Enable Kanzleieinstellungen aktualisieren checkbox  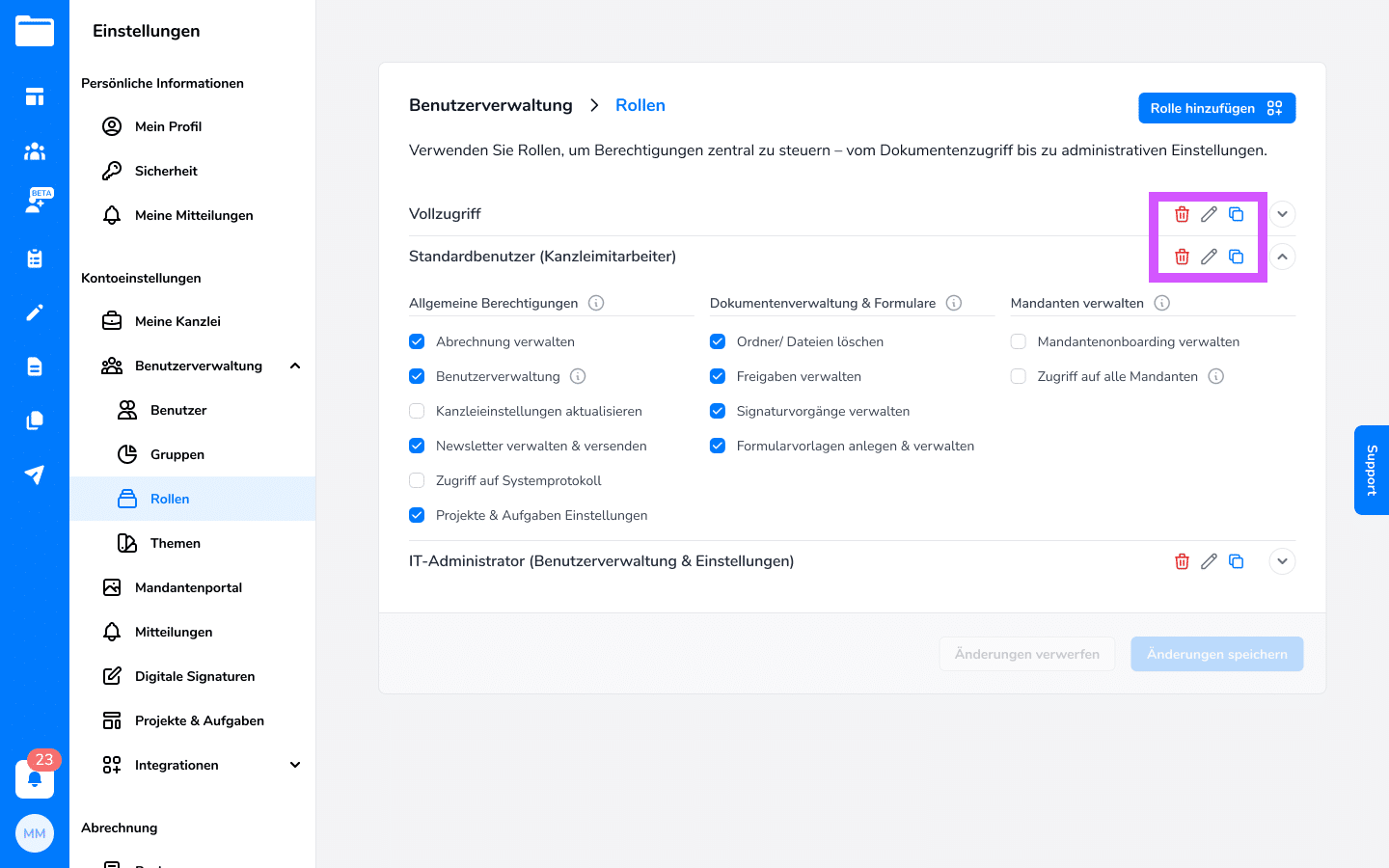click(417, 411)
